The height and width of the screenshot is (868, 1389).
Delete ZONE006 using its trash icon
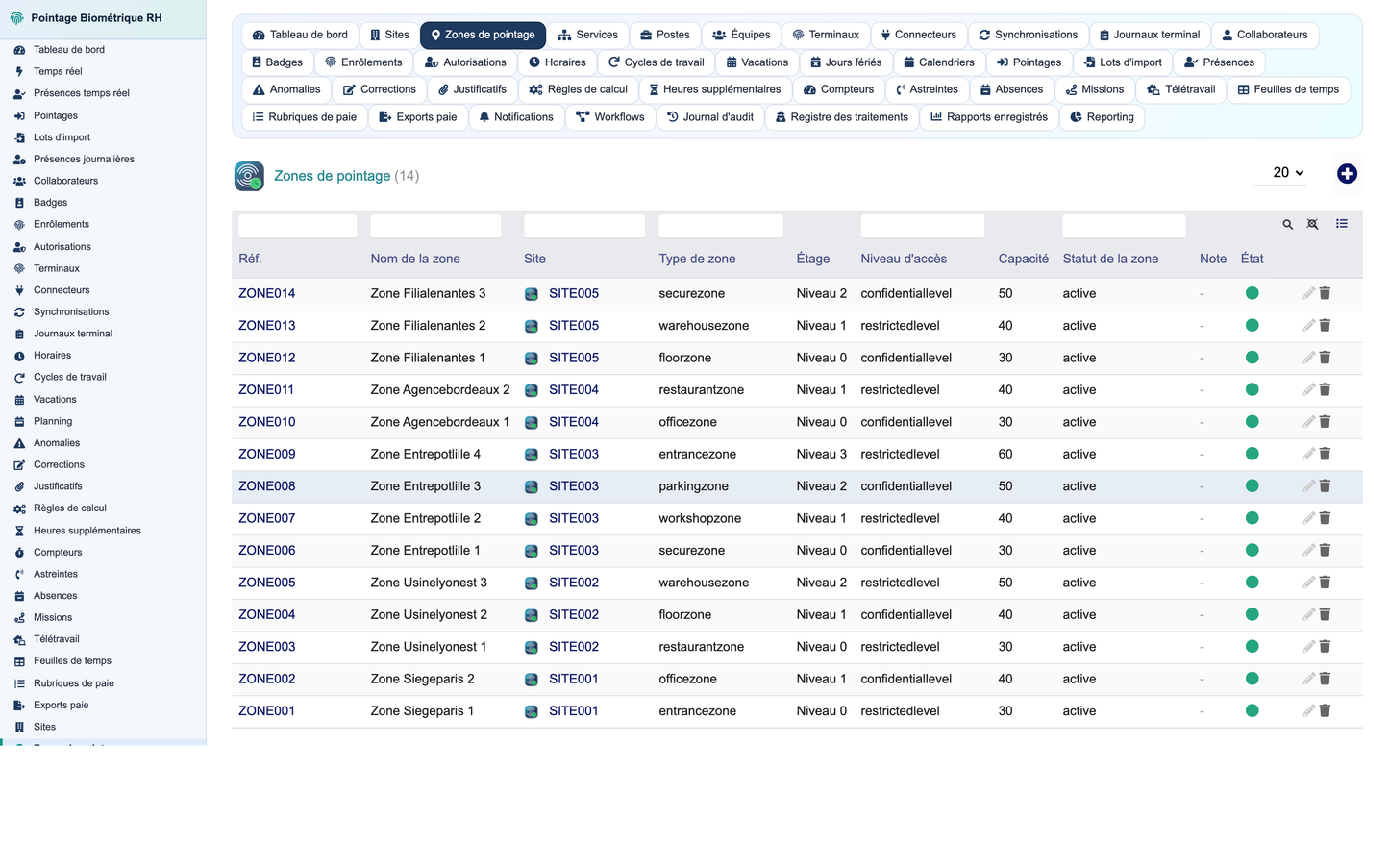click(x=1325, y=550)
